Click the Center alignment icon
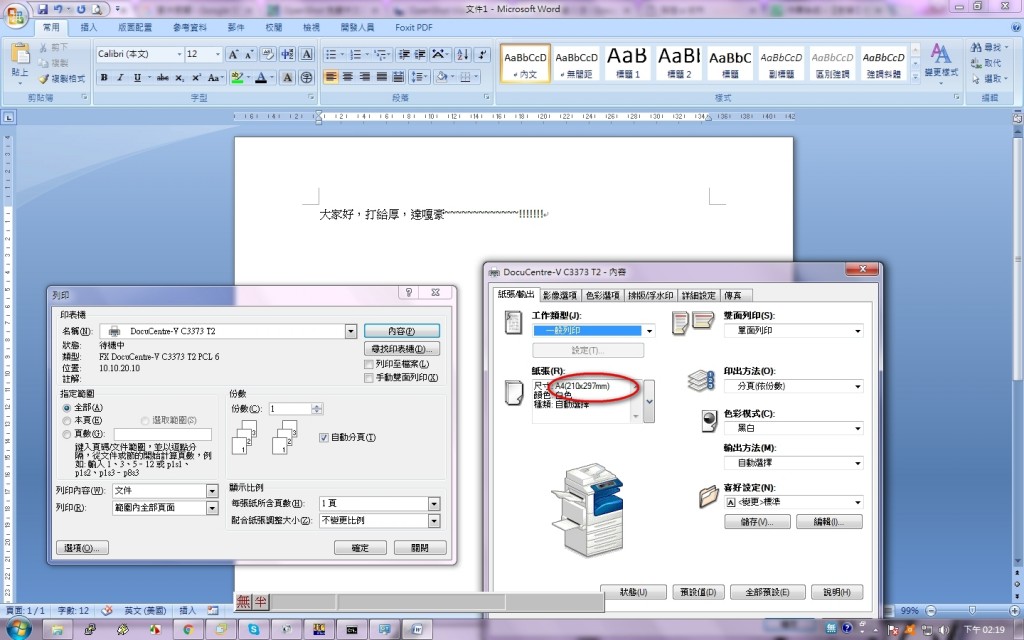Viewport: 1024px width, 640px height. pyautogui.click(x=348, y=77)
